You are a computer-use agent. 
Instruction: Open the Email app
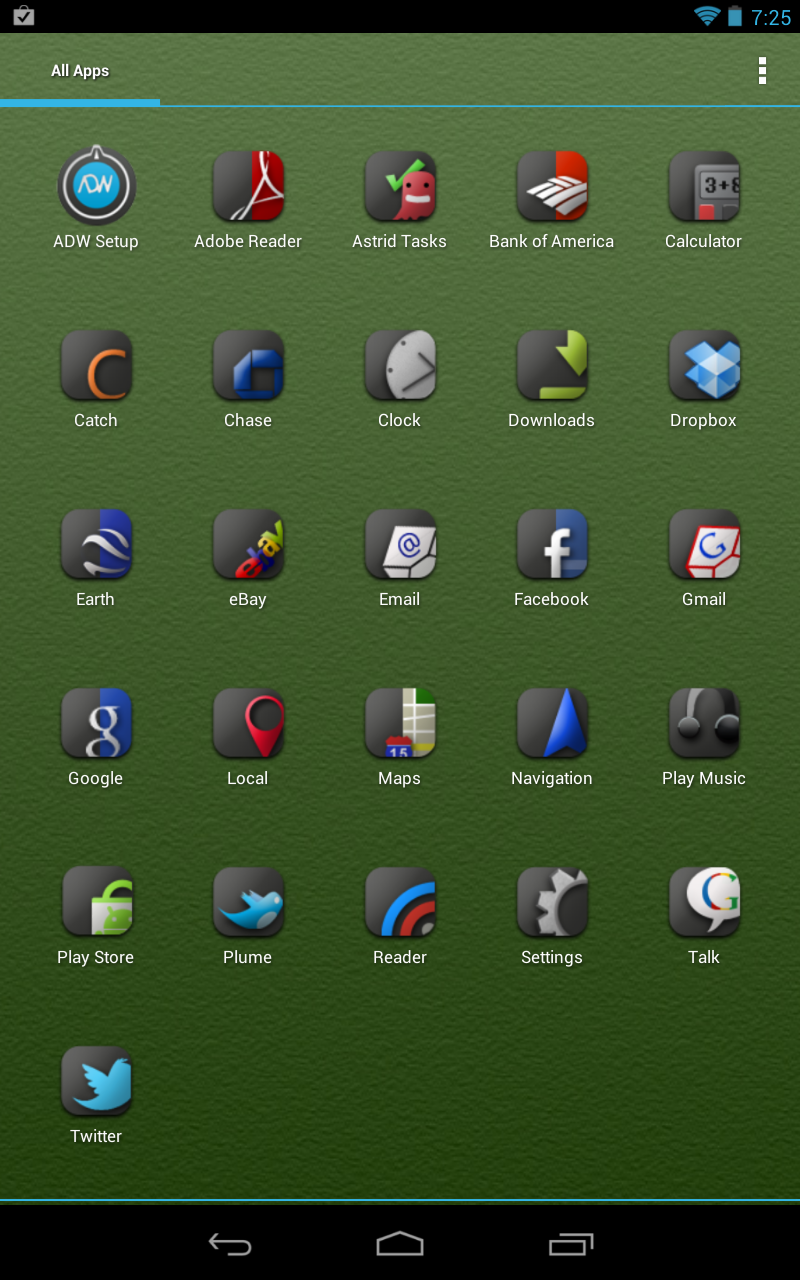click(400, 544)
